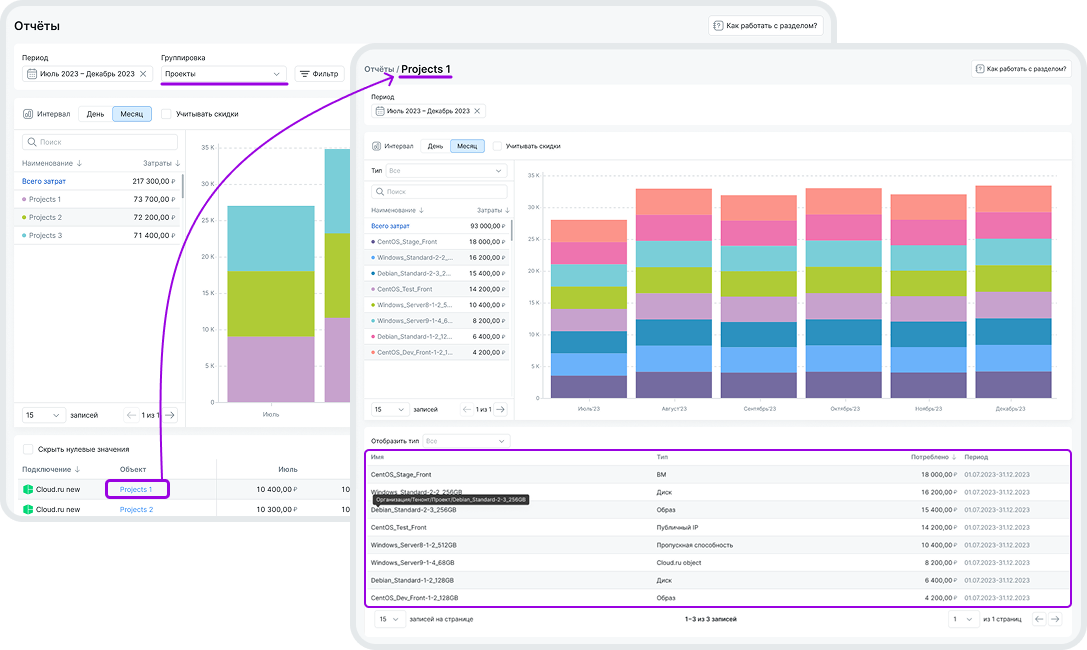Sort by the Потреблено column arrow
Screen dimensions: 1087x650
click(952, 456)
